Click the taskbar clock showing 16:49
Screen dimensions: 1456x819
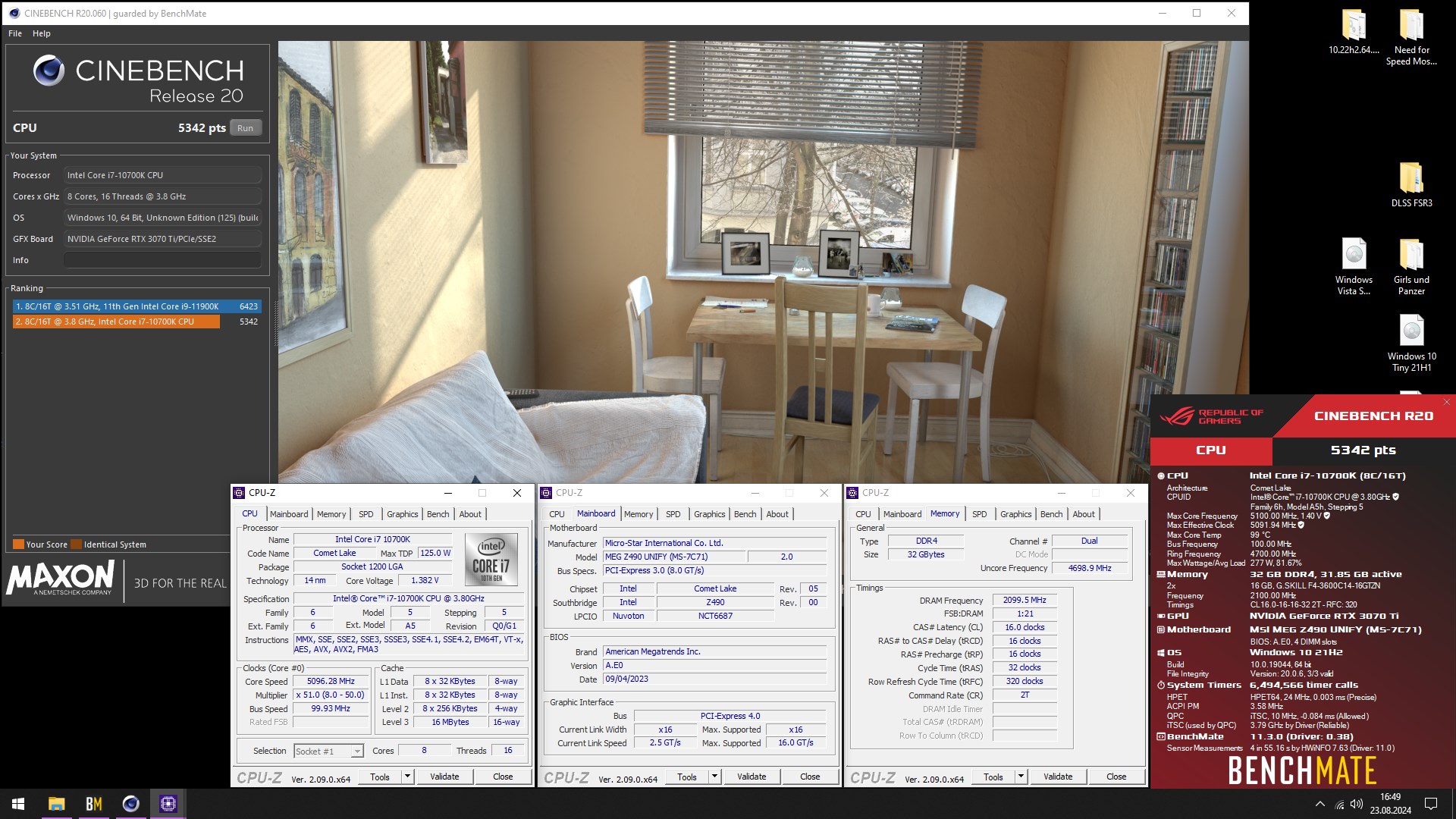click(x=1390, y=804)
